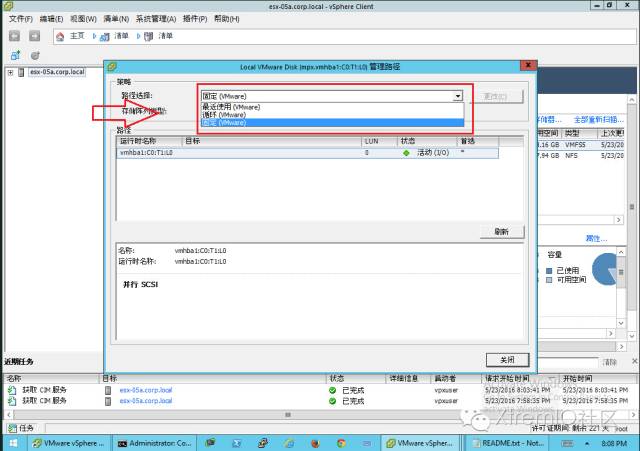Select path row vmhba1:C0:T1:L0
640x451 pixels.
pos(307,153)
